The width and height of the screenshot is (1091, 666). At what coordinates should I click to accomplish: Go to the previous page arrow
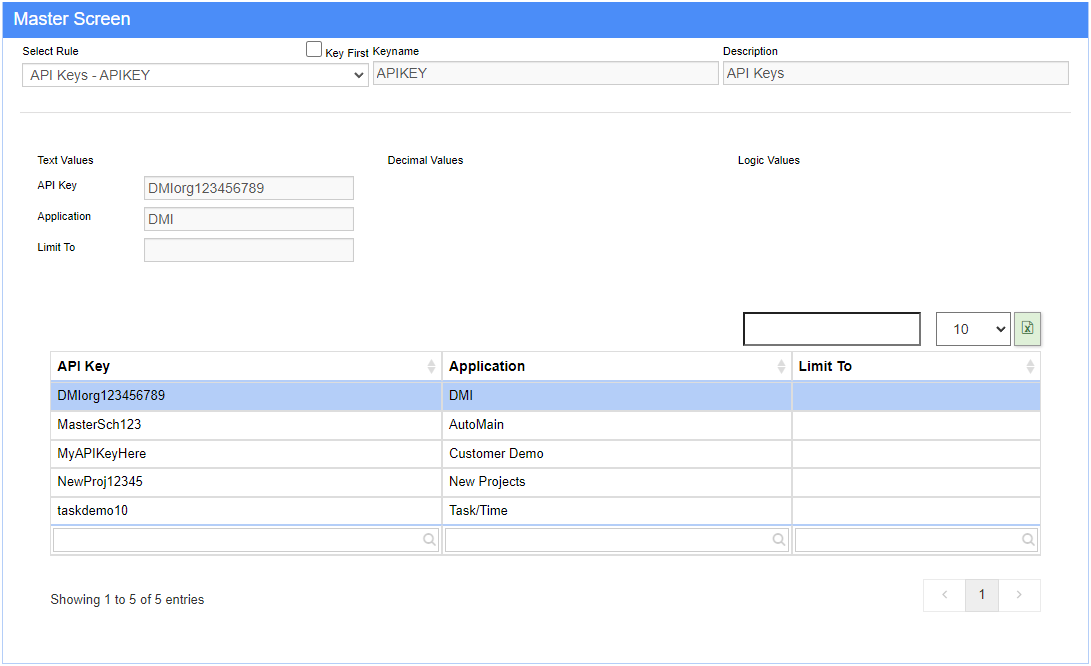[945, 595]
